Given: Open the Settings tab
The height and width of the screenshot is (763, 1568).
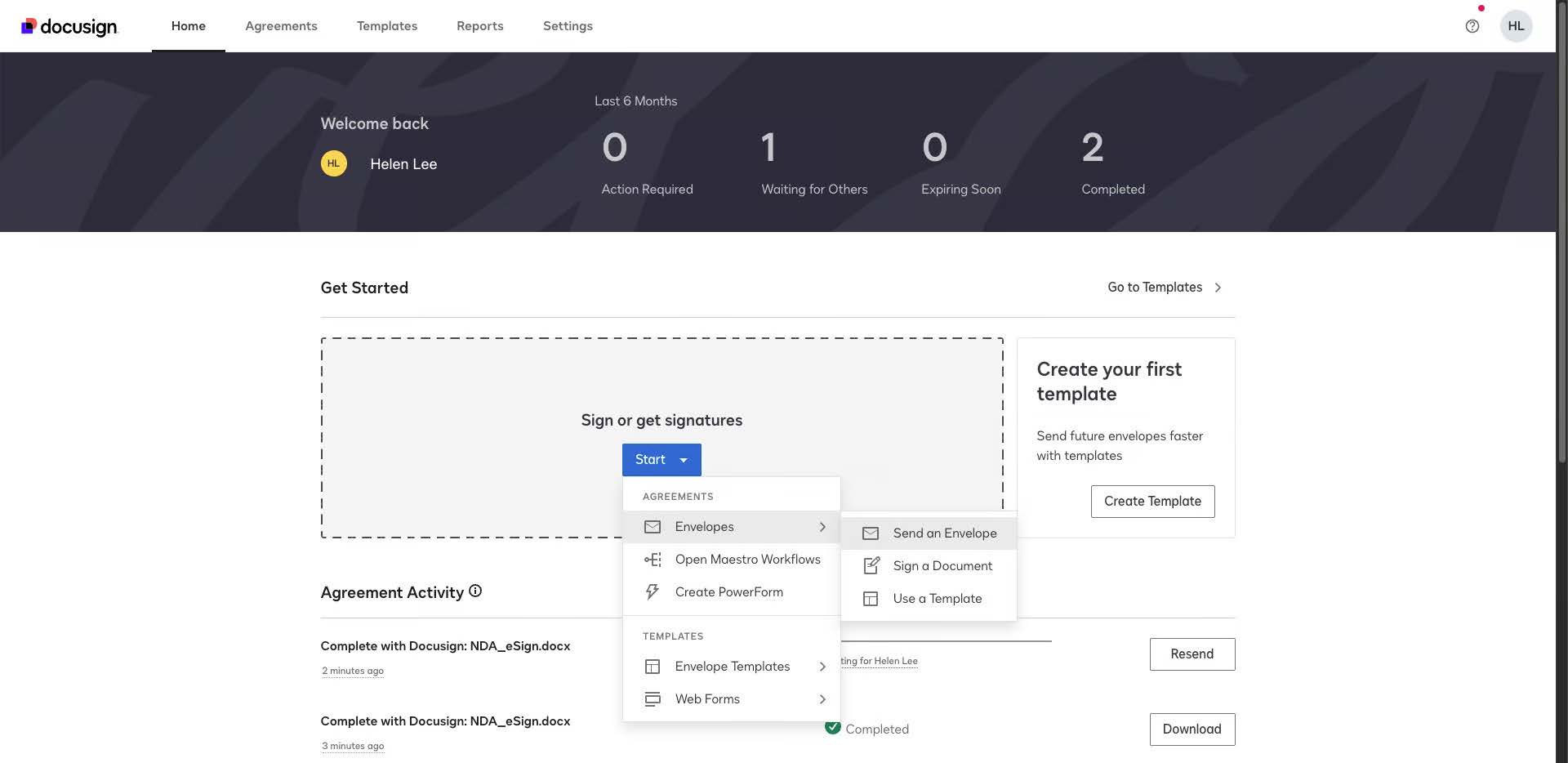Looking at the screenshot, I should pos(568,26).
